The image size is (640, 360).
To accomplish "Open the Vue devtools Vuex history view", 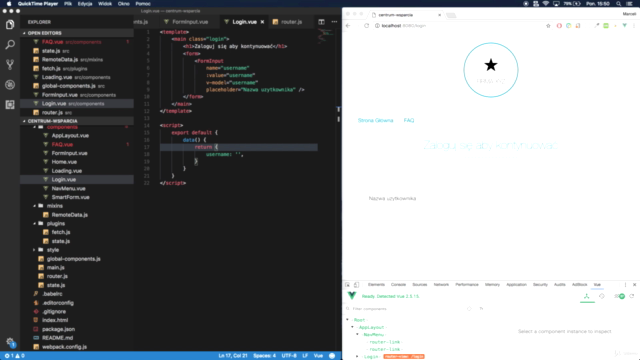I will [602, 296].
